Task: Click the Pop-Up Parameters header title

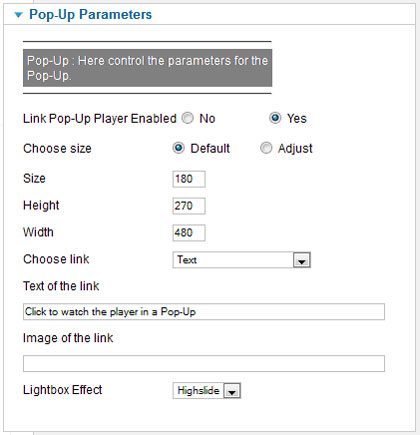Action: tap(90, 15)
